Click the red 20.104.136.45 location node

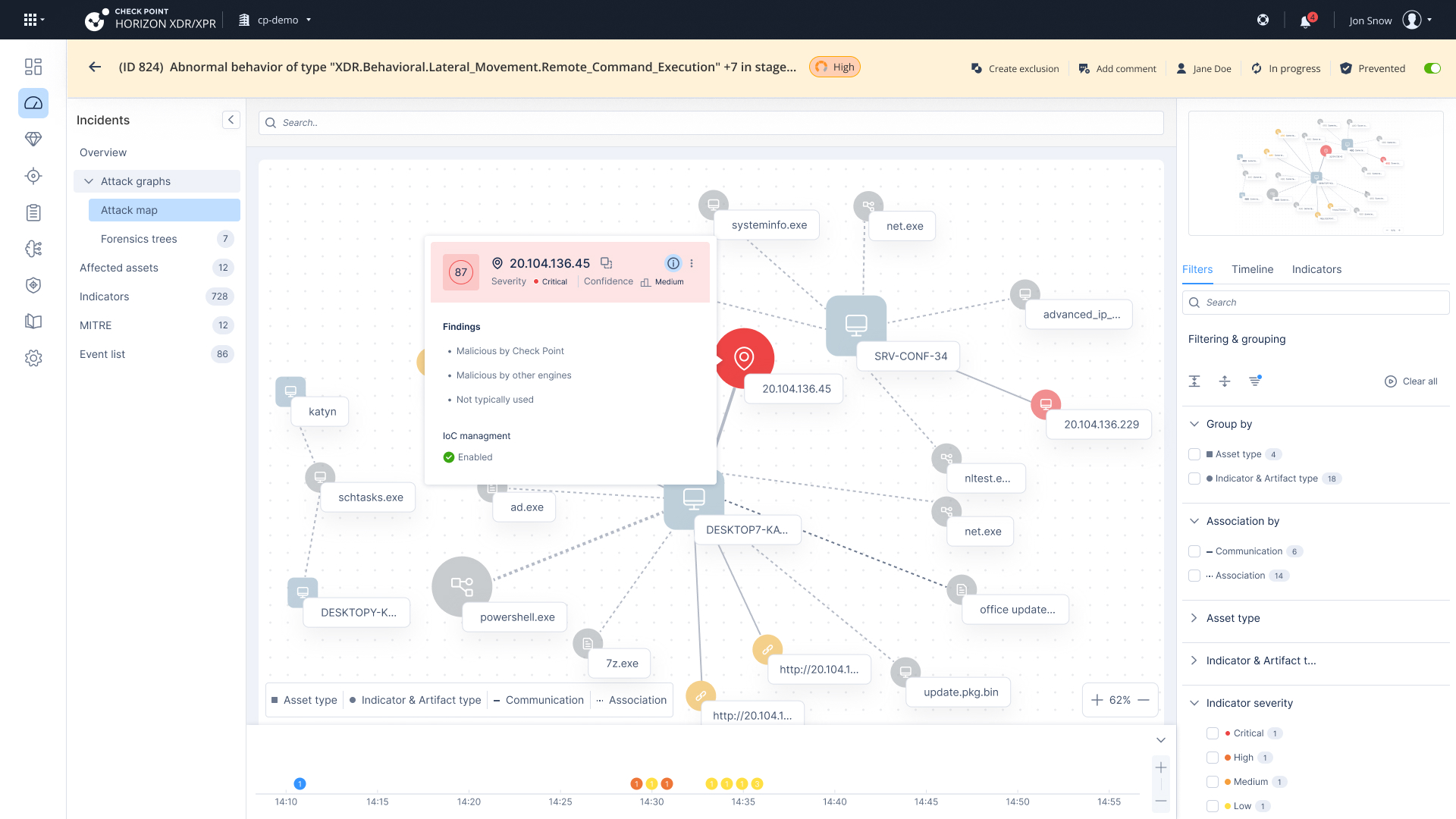pyautogui.click(x=744, y=357)
